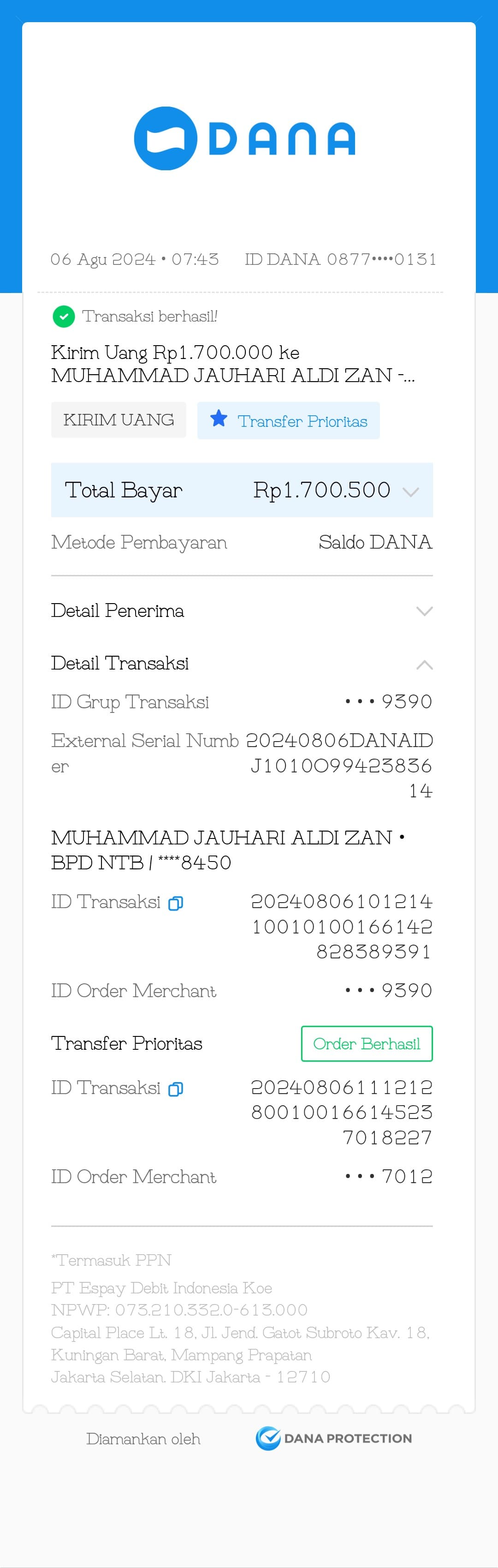Copy the BPD NTB transfer ID Transaksi

[176, 904]
